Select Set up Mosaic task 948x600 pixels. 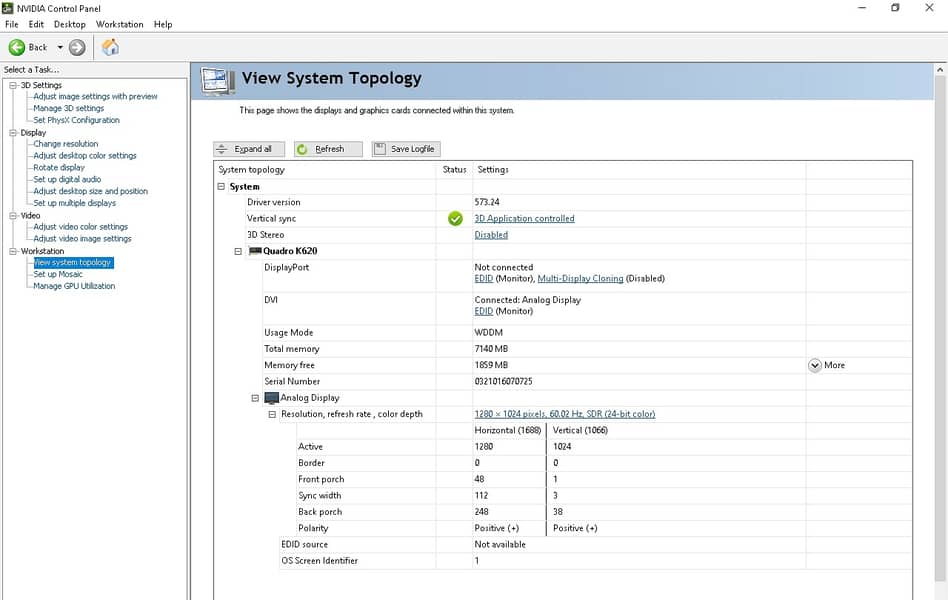click(x=57, y=274)
